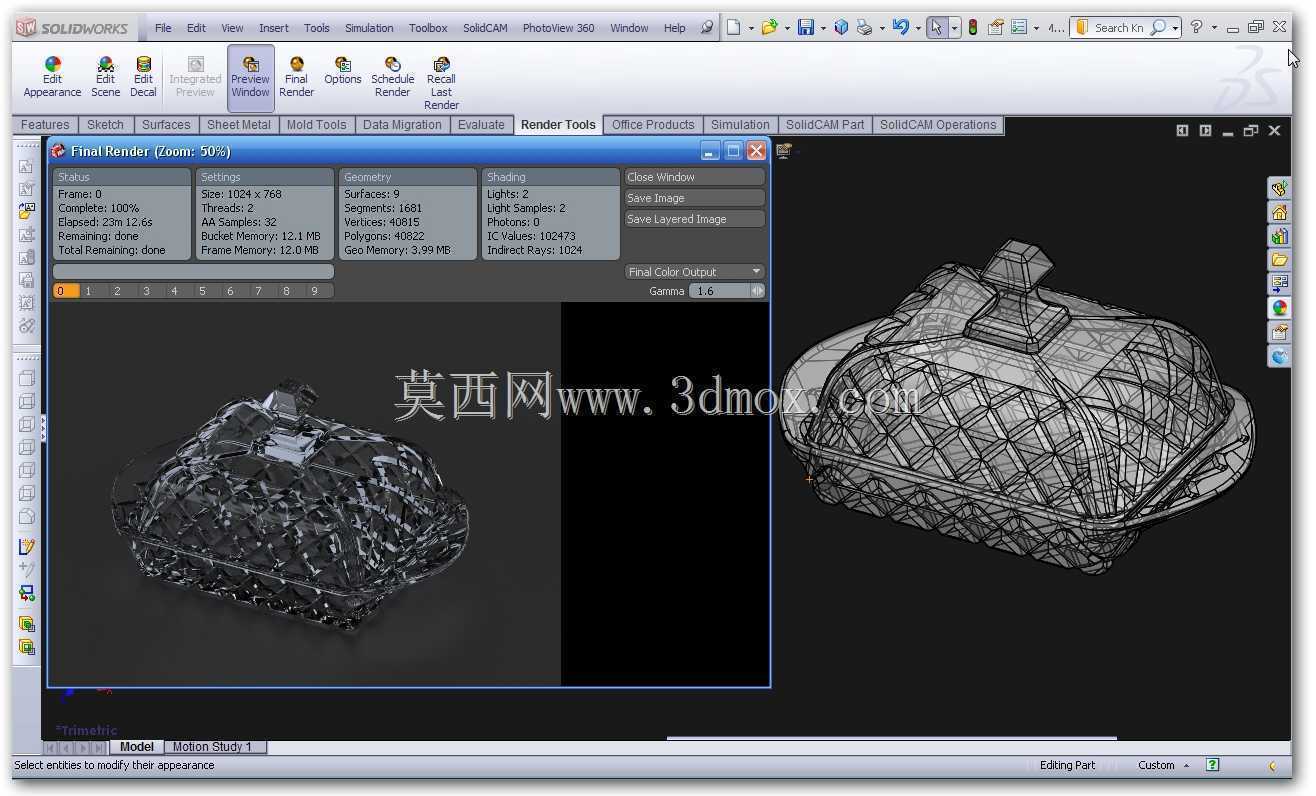Expand the Options dropdown arrow

[x=1036, y=29]
